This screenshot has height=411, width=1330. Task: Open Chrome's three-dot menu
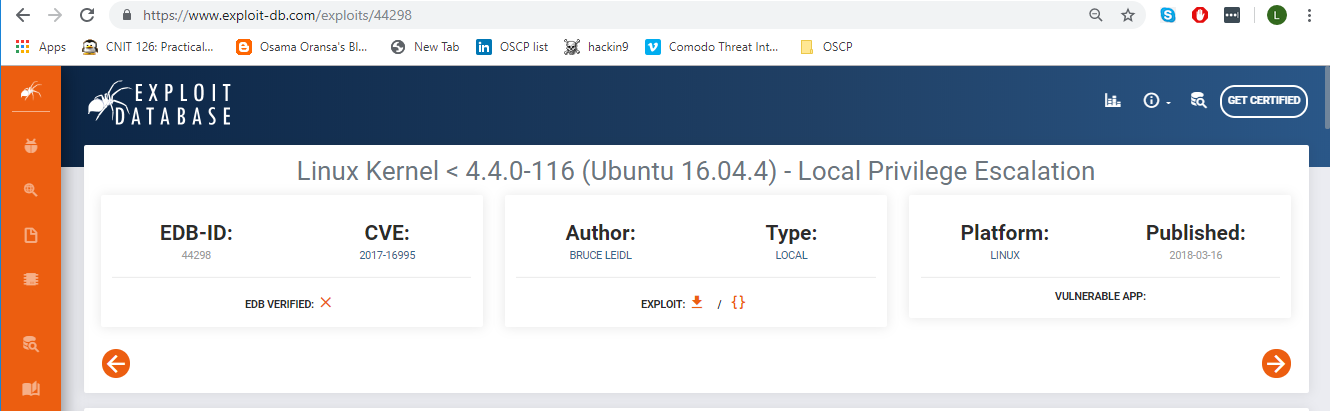coord(1309,15)
